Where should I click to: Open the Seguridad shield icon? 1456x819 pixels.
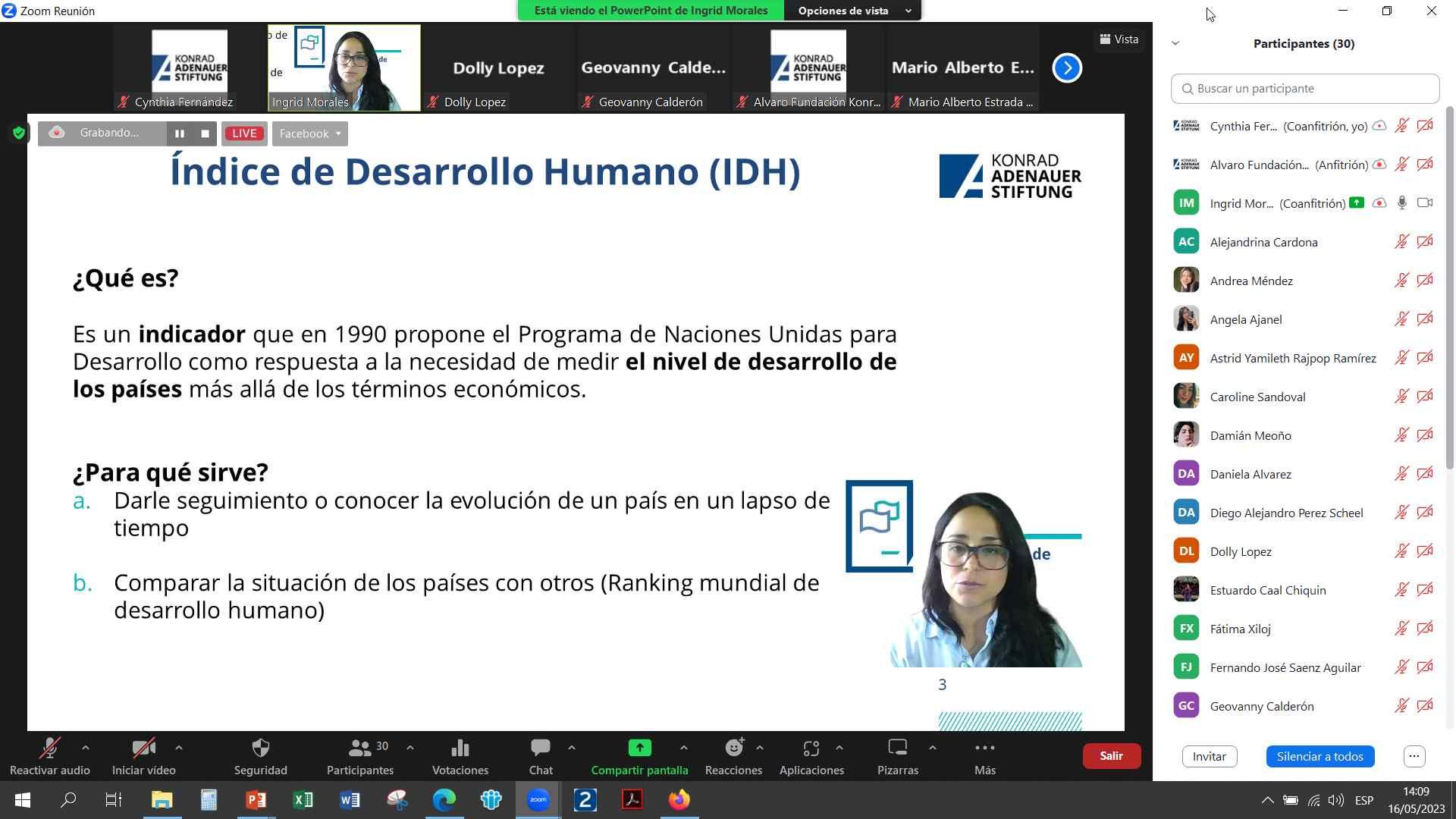click(260, 748)
